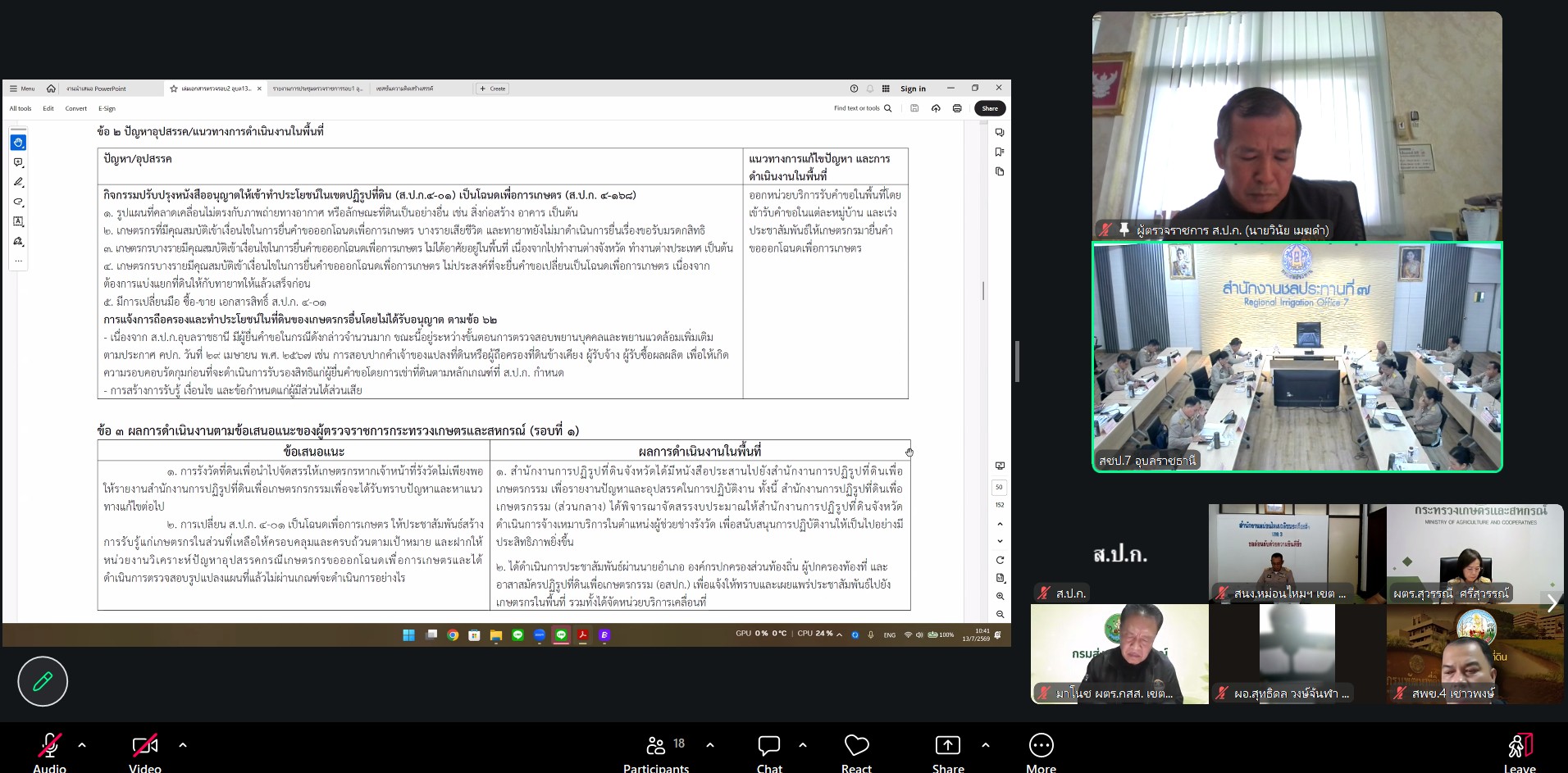Expand Video options arrow

point(183,745)
